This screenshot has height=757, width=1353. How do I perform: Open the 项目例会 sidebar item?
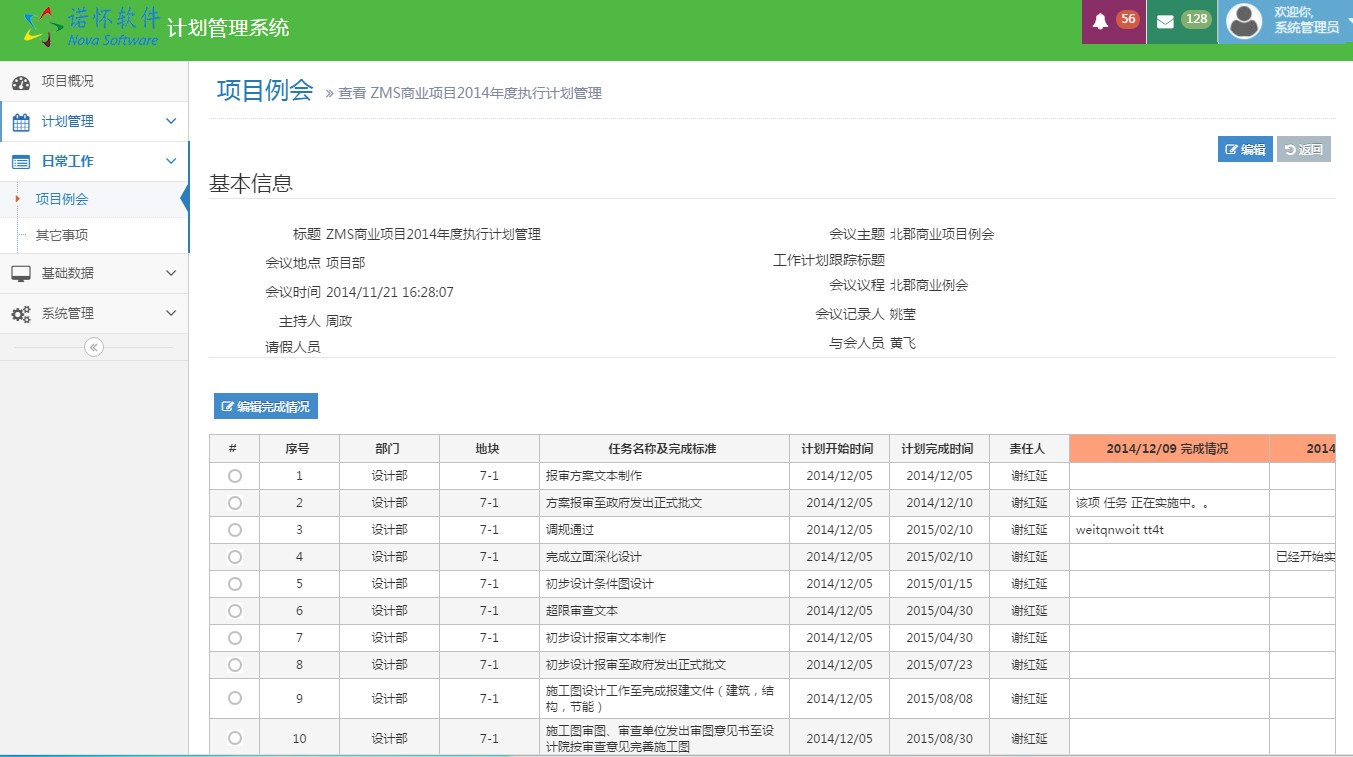[62, 199]
